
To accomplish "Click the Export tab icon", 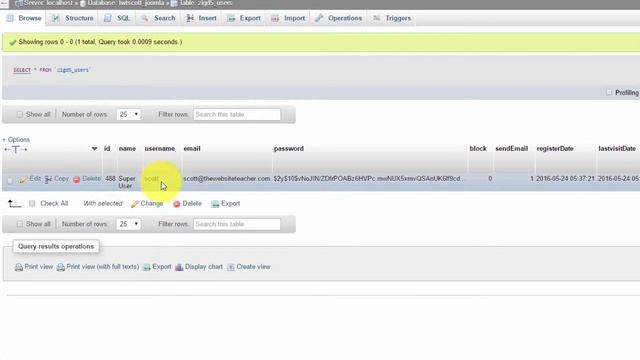I will click(x=231, y=18).
